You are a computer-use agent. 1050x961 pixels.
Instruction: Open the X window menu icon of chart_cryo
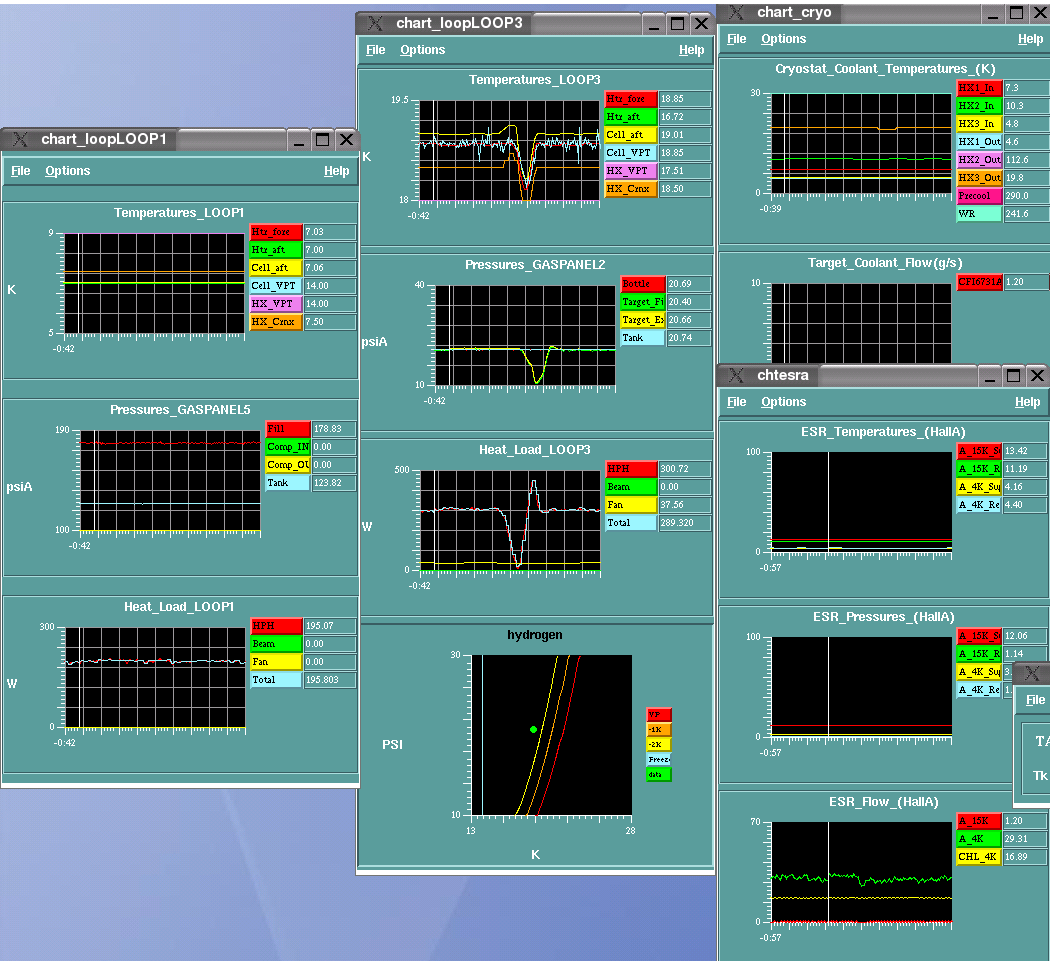[x=737, y=12]
